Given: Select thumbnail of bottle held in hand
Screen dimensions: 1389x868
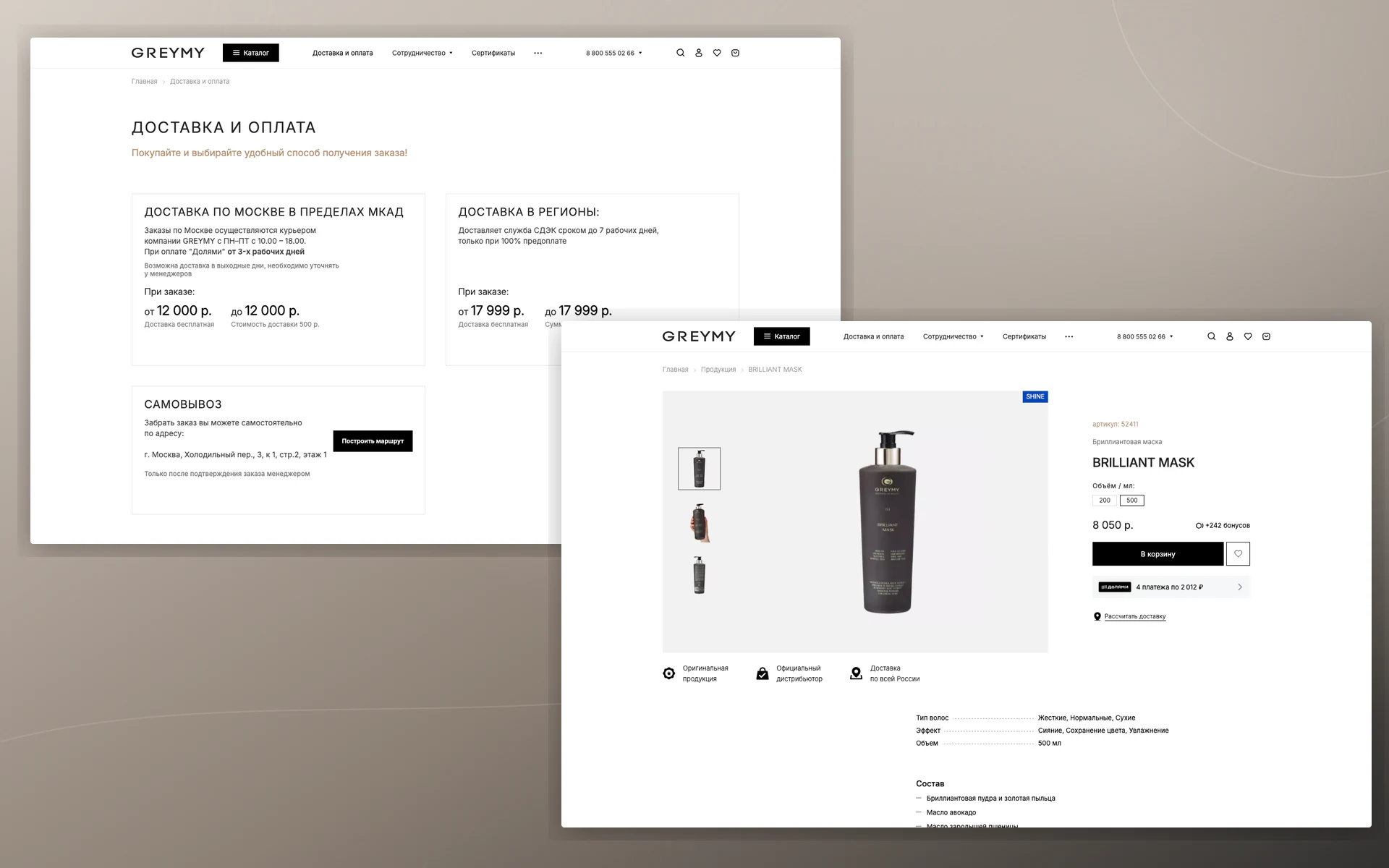Looking at the screenshot, I should (x=699, y=522).
